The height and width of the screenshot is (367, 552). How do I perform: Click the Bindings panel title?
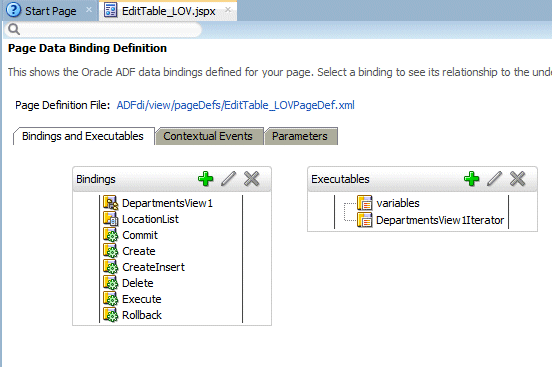(96, 179)
